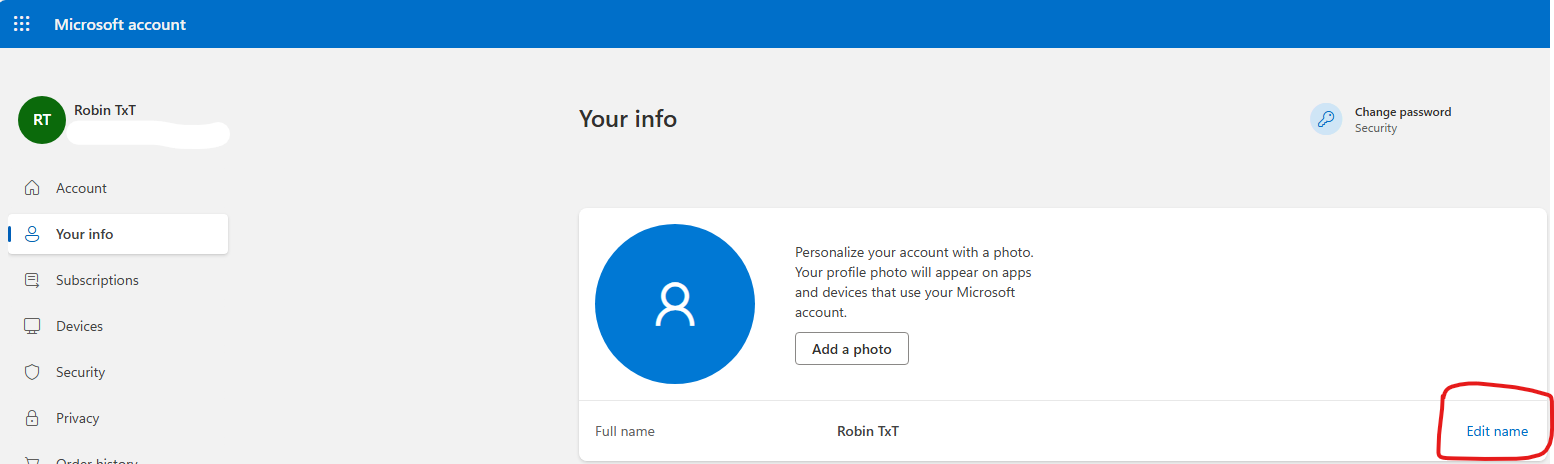Open the Account menu item
This screenshot has height=464, width=1554.
click(118, 188)
